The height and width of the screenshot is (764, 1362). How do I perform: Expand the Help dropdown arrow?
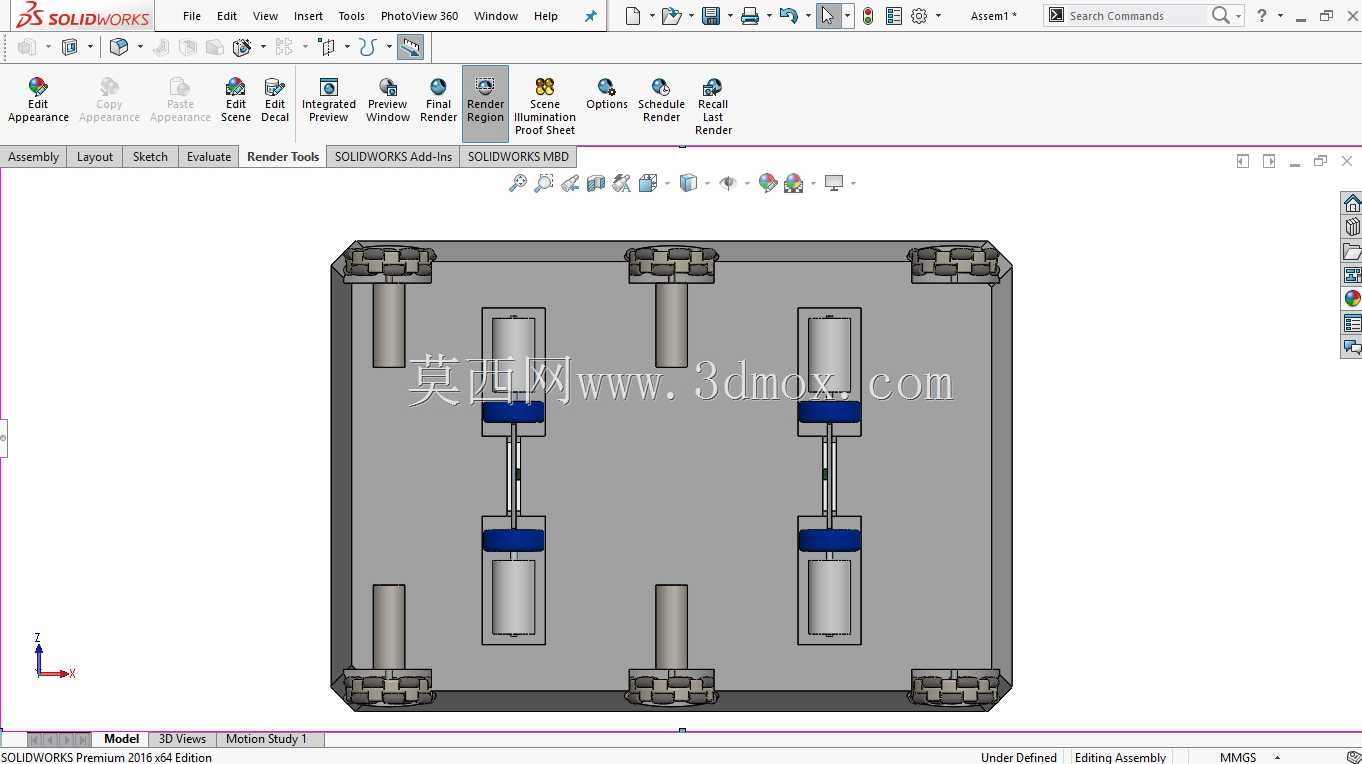tap(1280, 16)
